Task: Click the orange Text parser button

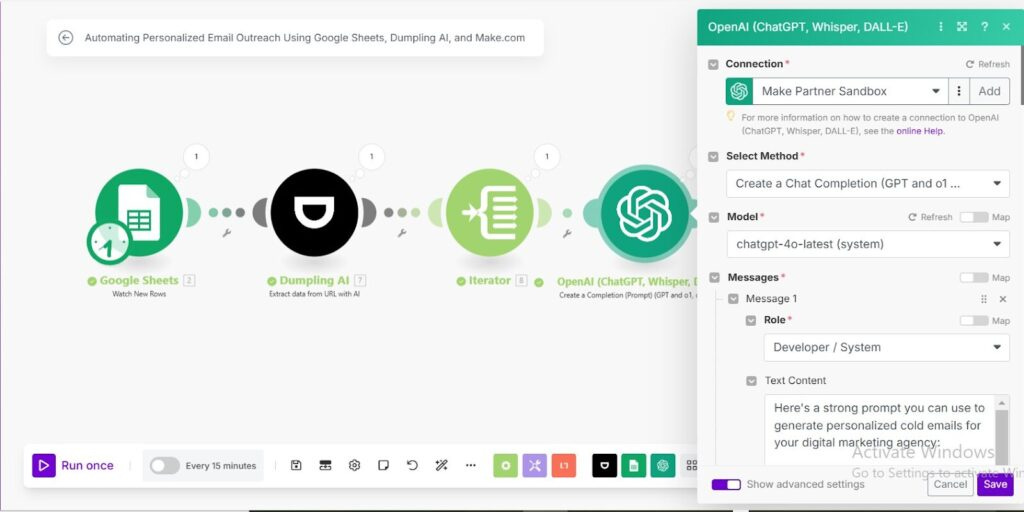Action: [564, 466]
